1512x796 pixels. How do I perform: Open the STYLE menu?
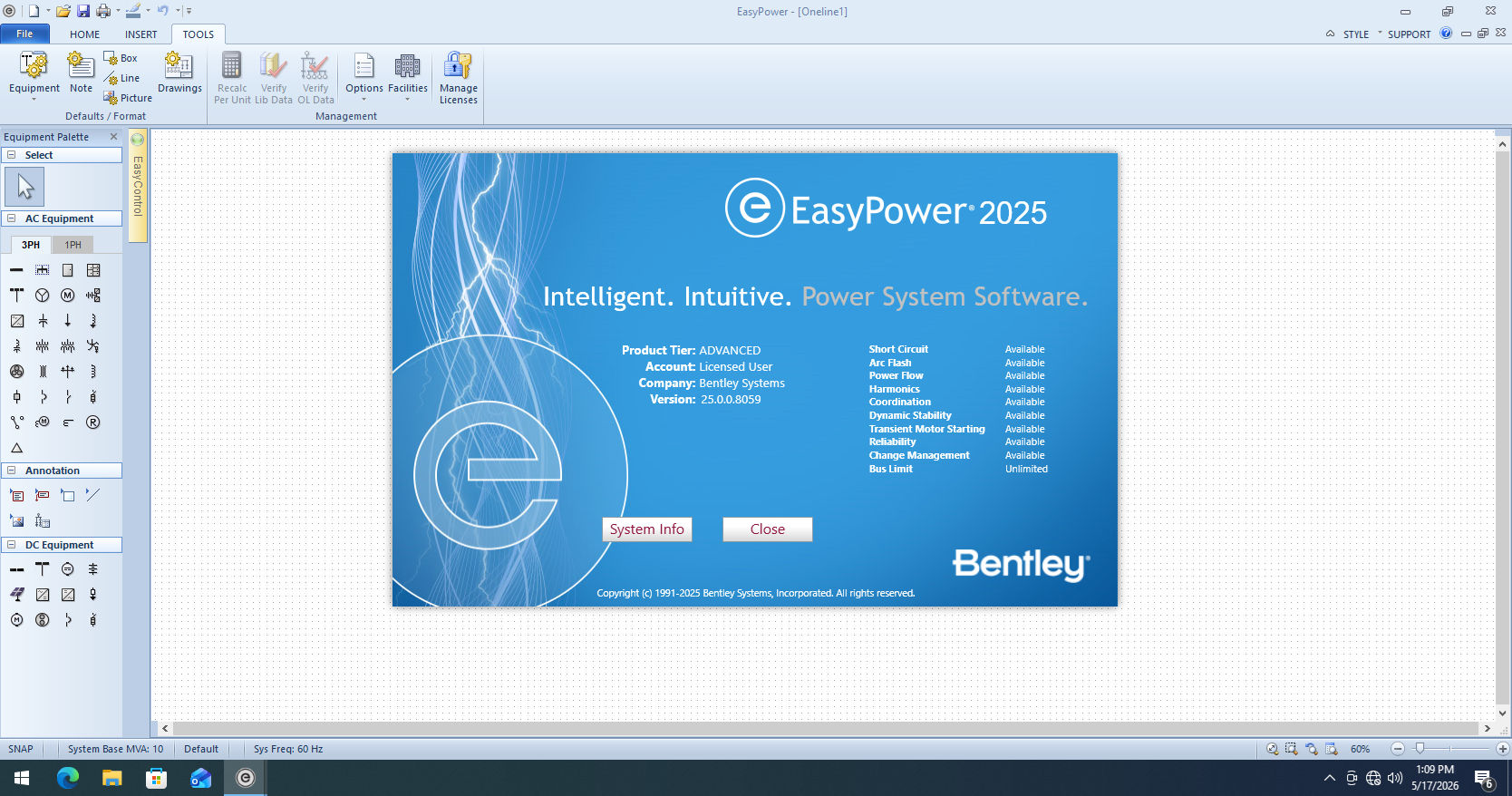(1356, 34)
